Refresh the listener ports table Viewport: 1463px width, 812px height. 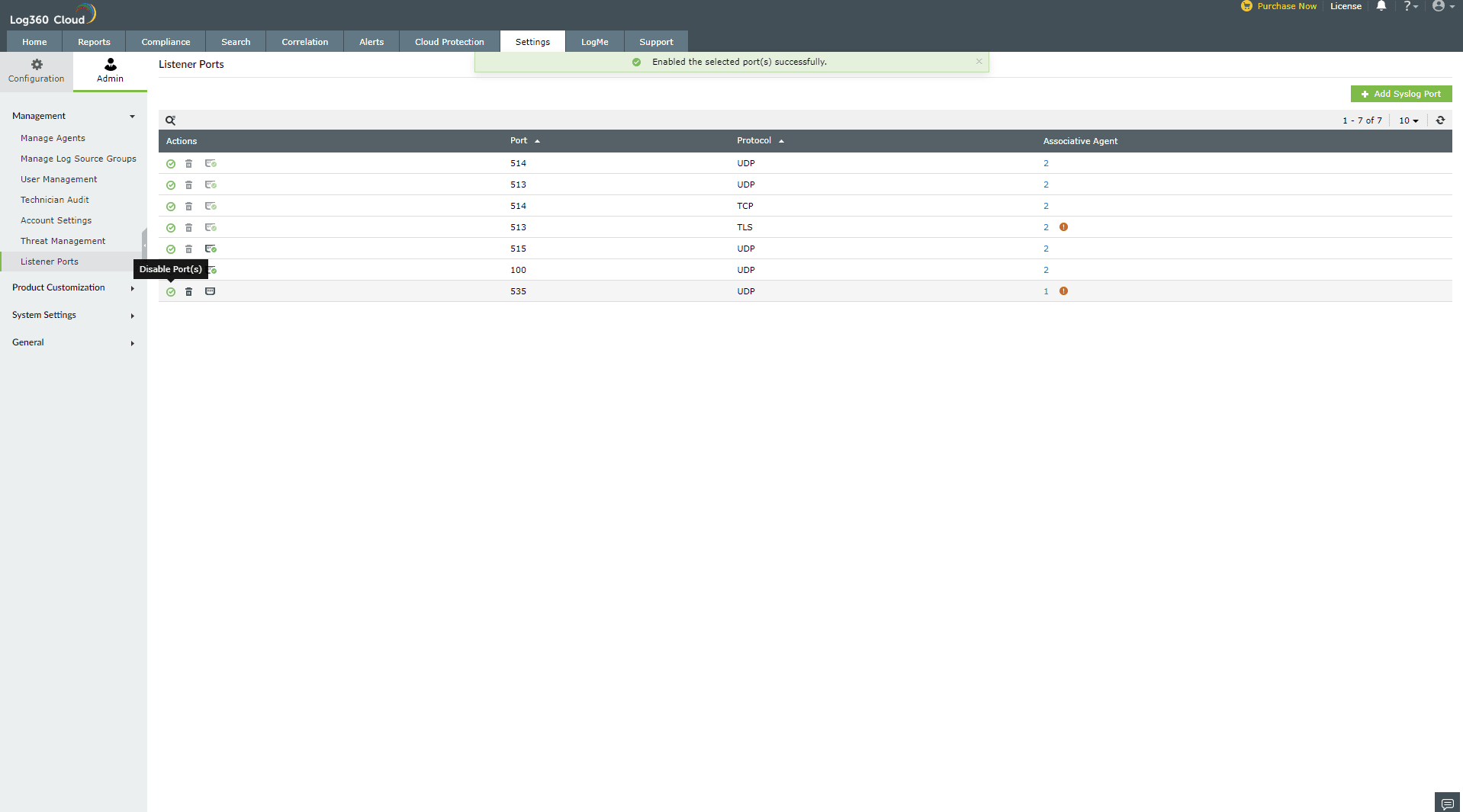point(1440,120)
